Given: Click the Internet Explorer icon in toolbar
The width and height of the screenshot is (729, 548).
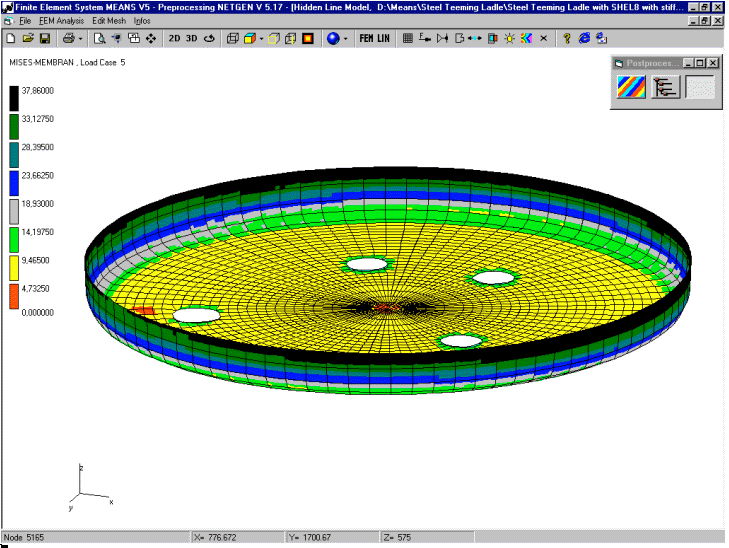Looking at the screenshot, I should [584, 39].
